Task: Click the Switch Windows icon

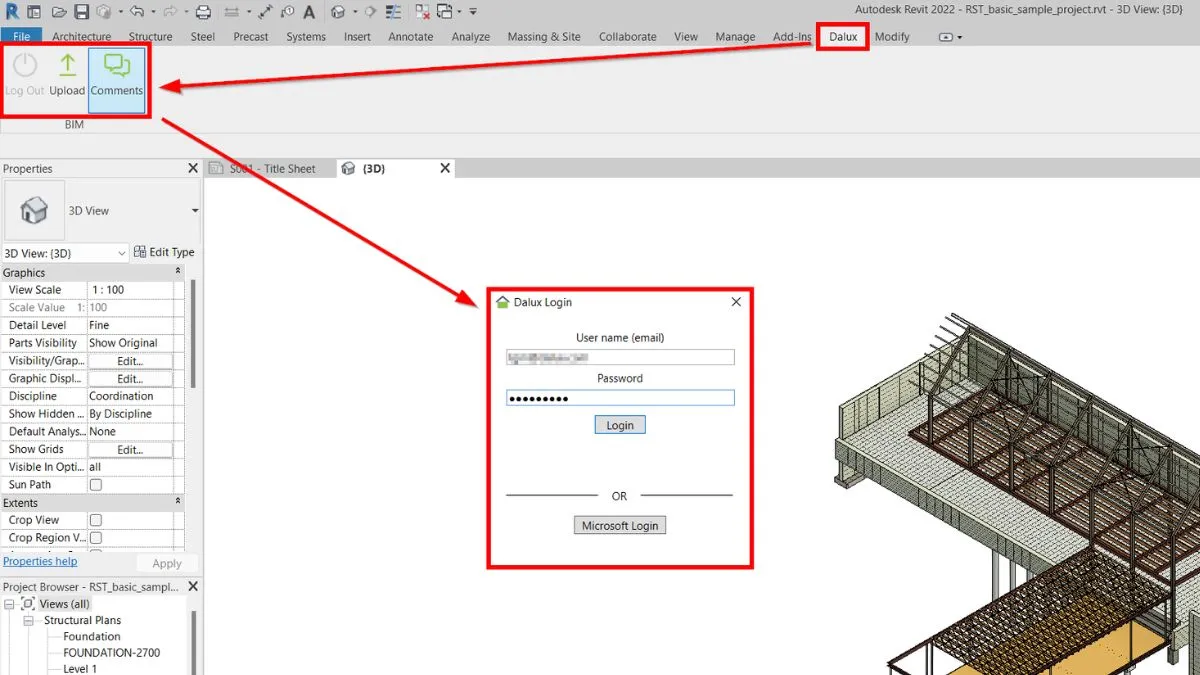Action: pos(444,12)
